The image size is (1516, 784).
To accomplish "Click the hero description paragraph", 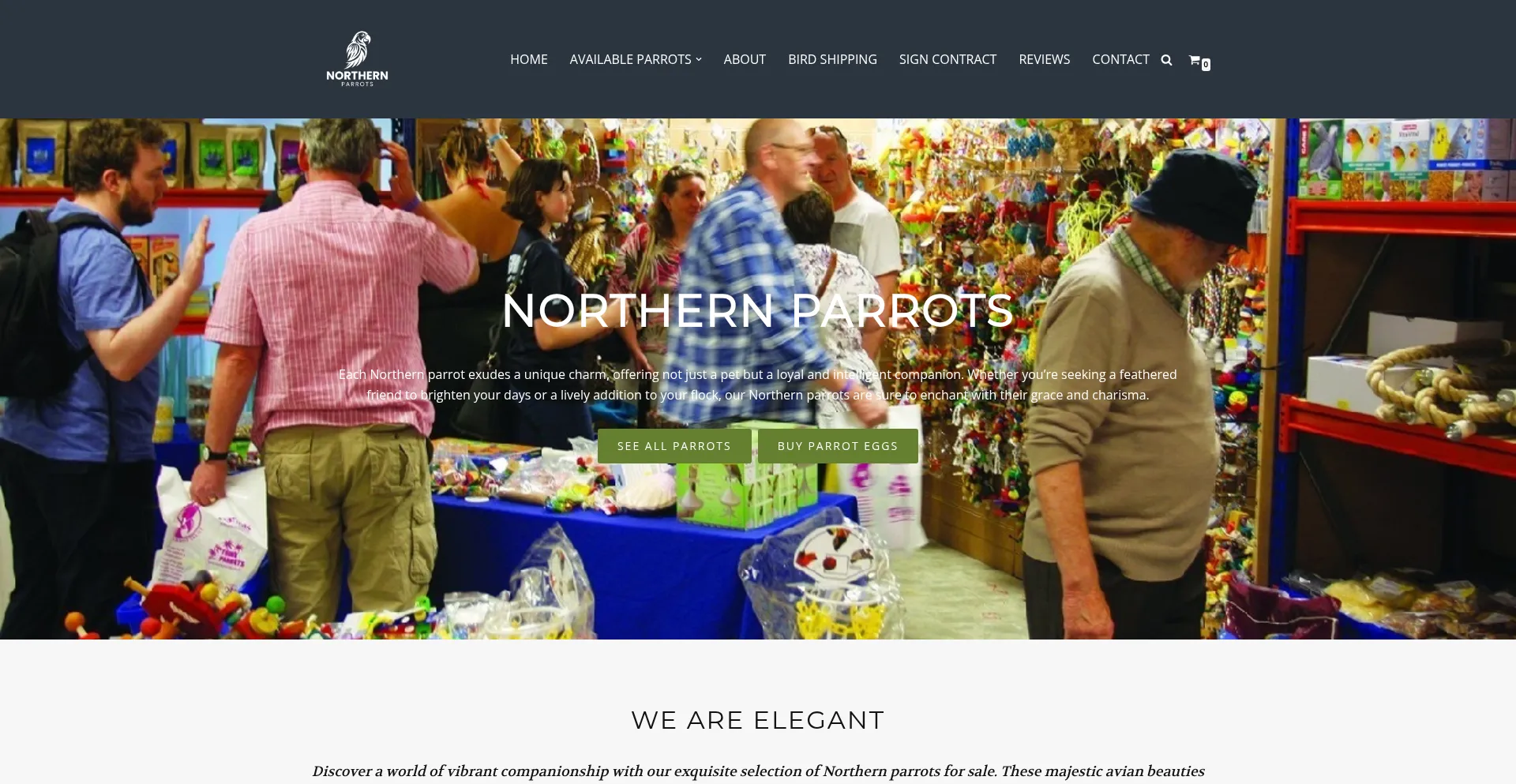I will [758, 384].
